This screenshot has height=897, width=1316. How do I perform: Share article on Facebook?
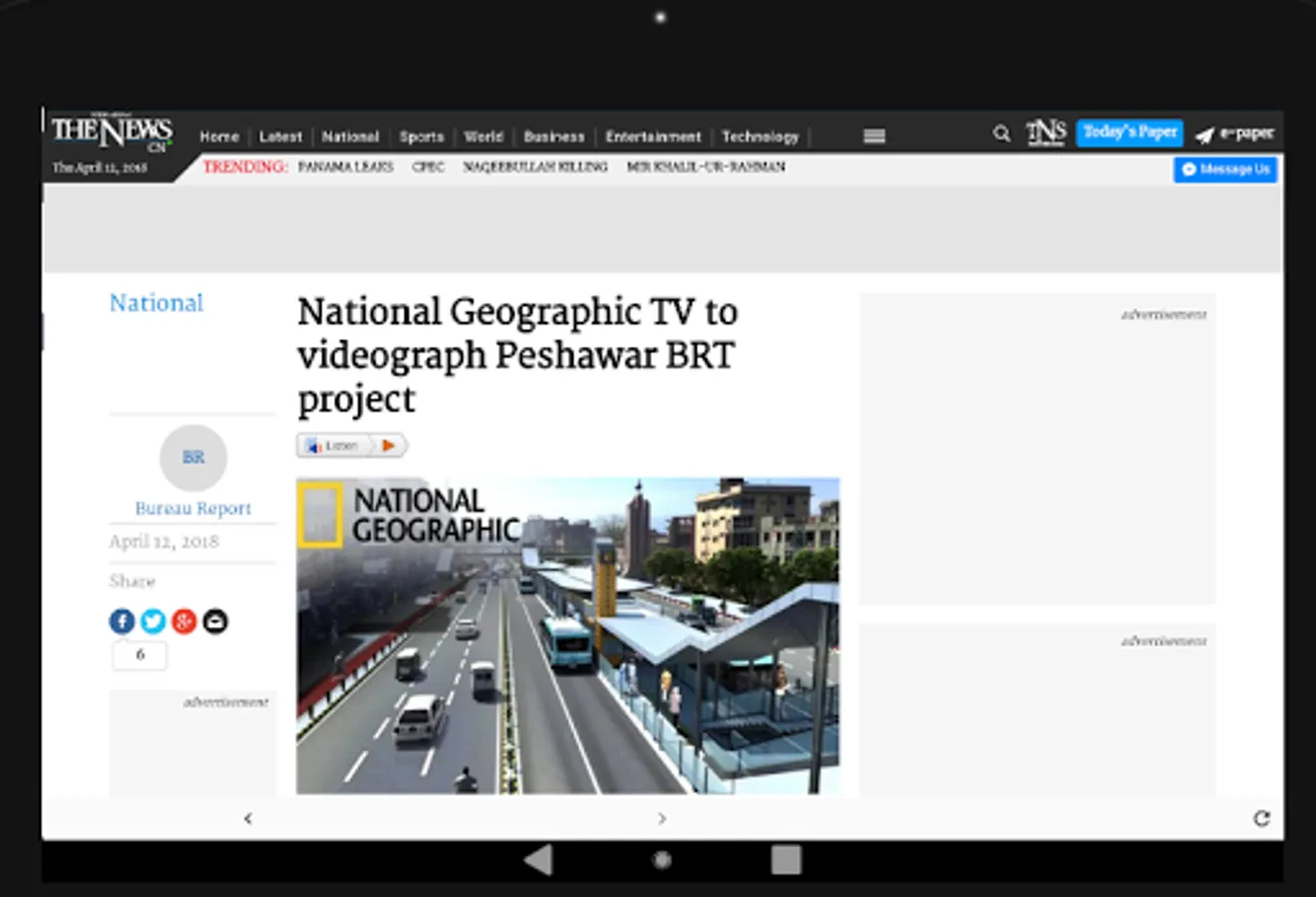122,622
